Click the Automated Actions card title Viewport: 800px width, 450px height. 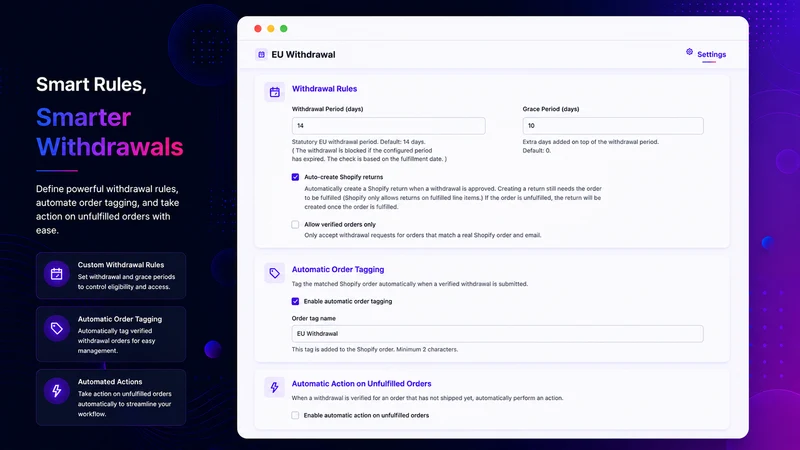[110, 382]
